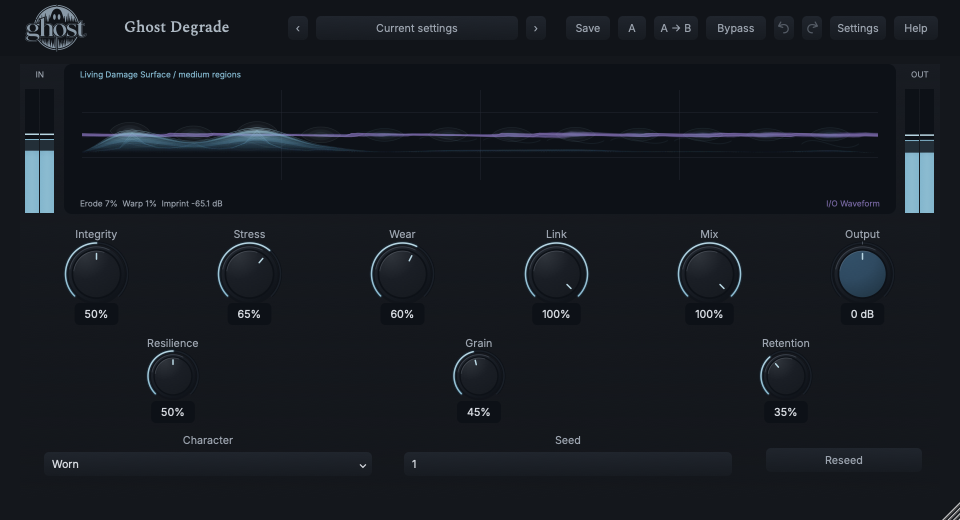Toggle the Bypass button
Viewport: 960px width, 520px height.
point(735,28)
